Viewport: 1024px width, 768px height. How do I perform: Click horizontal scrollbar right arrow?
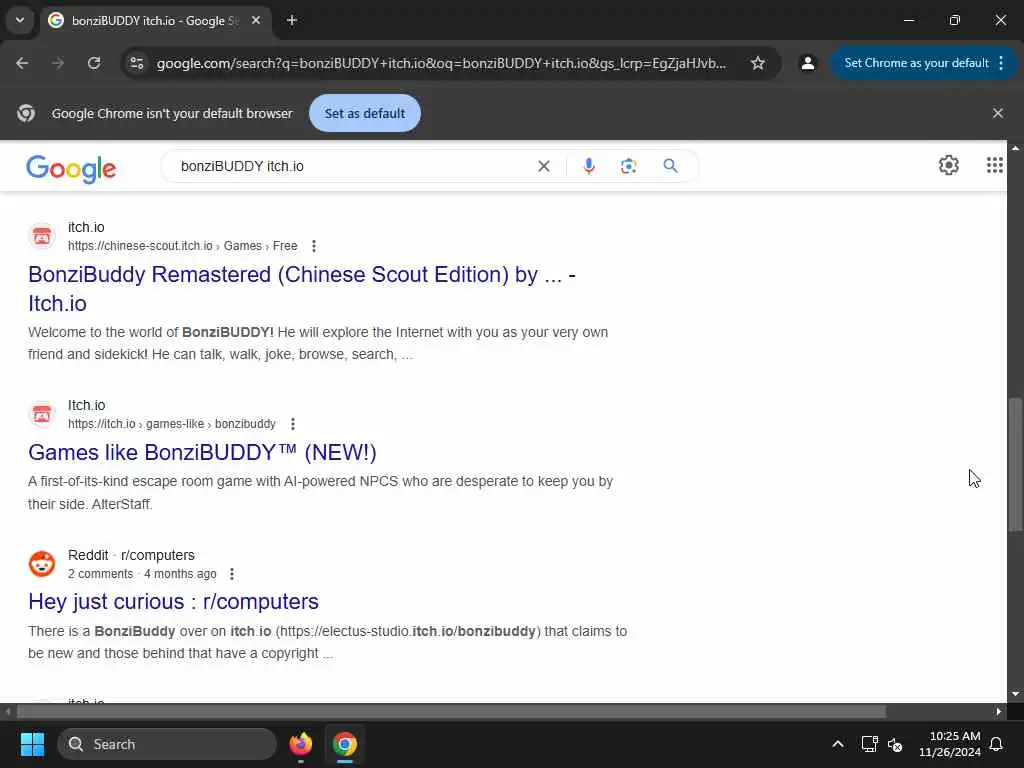coord(999,711)
